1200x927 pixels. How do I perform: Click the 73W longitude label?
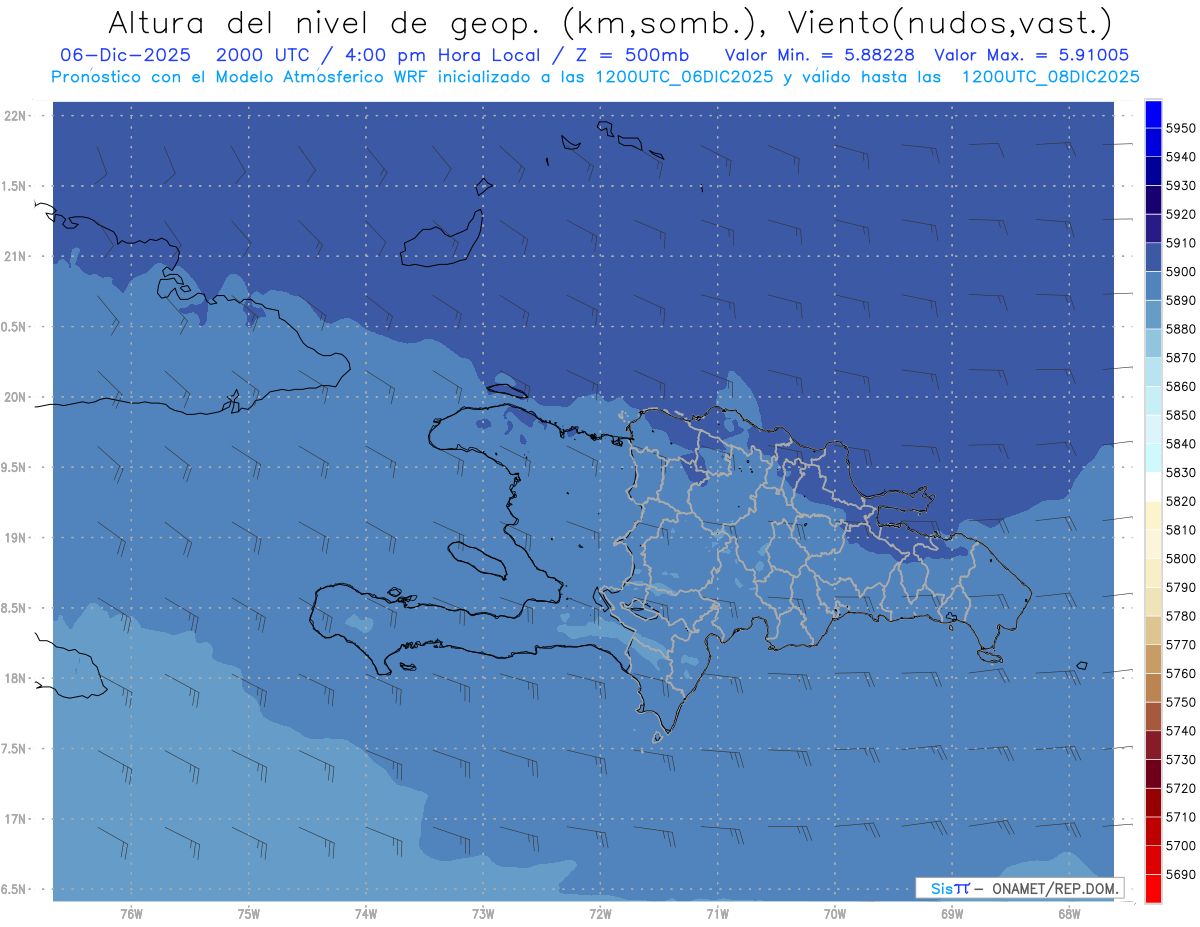(x=483, y=914)
